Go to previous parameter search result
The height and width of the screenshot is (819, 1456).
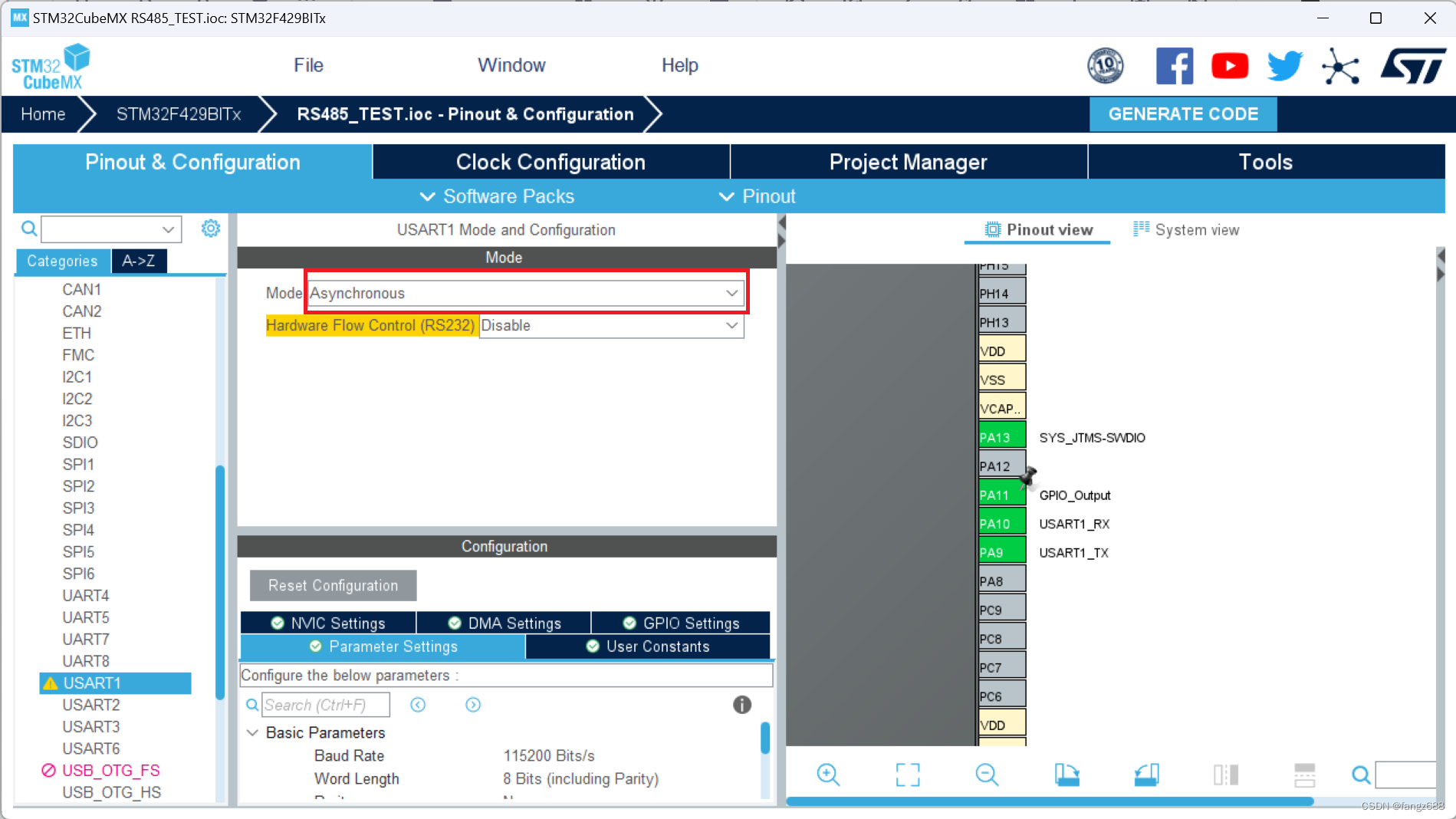[x=418, y=705]
